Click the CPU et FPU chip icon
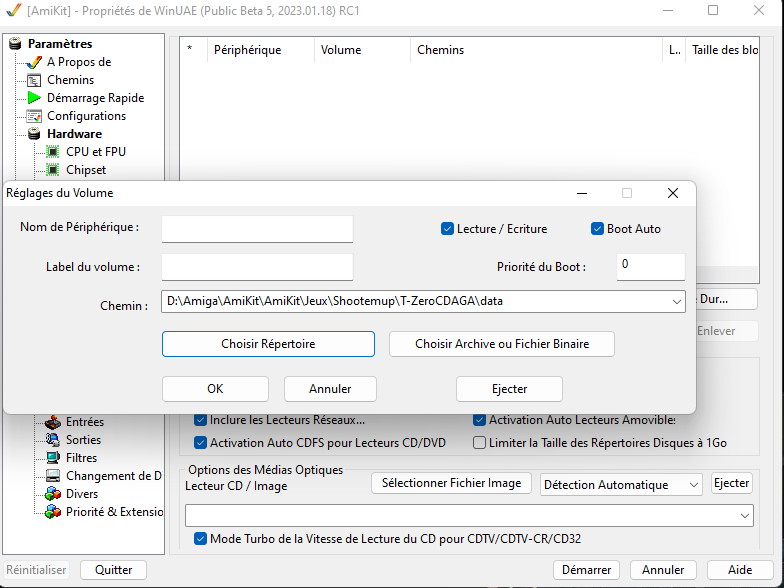The width and height of the screenshot is (784, 588). click(53, 152)
